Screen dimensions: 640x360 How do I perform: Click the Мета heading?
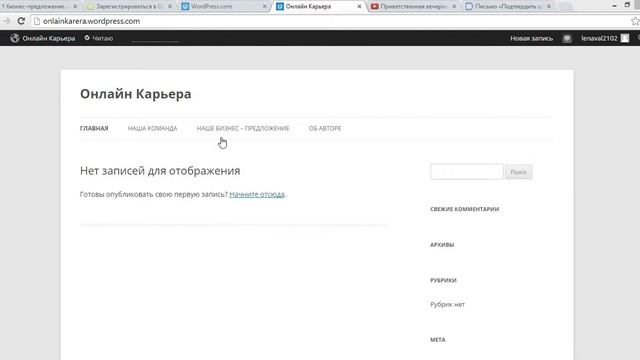coord(438,340)
